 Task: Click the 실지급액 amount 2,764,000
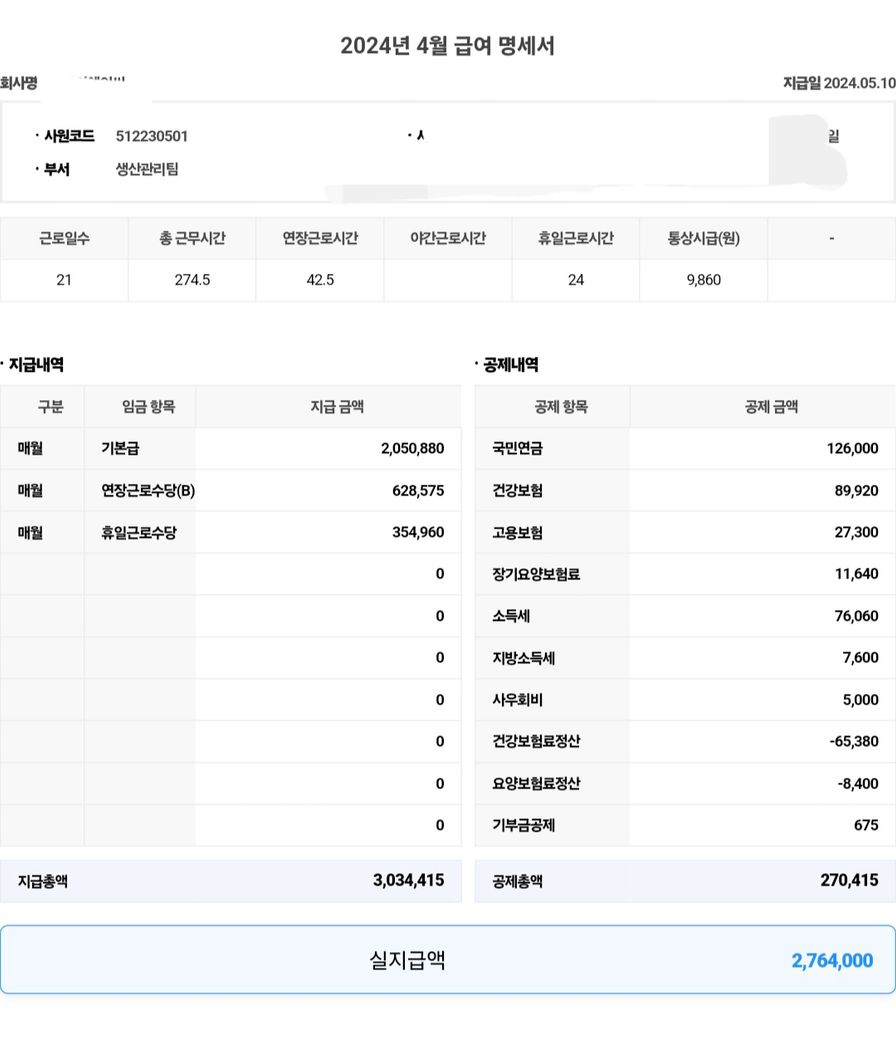832,961
